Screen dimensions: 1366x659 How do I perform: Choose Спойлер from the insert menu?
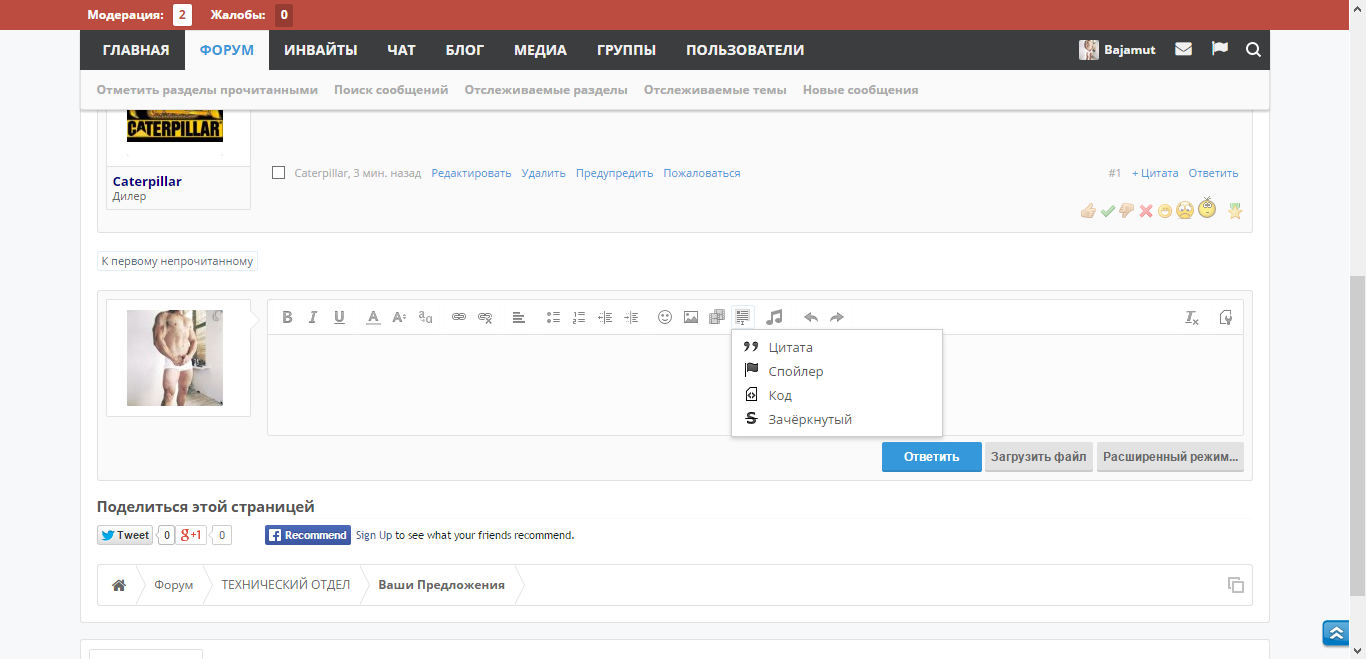point(796,371)
